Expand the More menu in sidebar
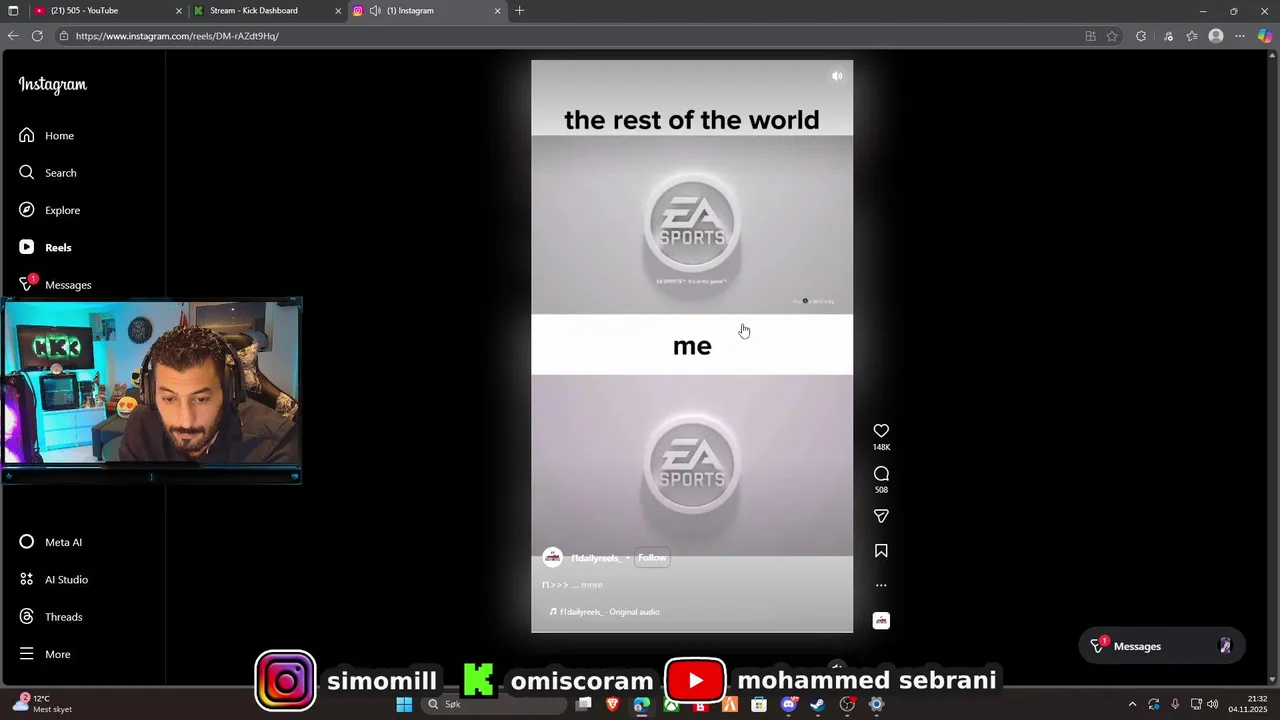 click(x=44, y=654)
